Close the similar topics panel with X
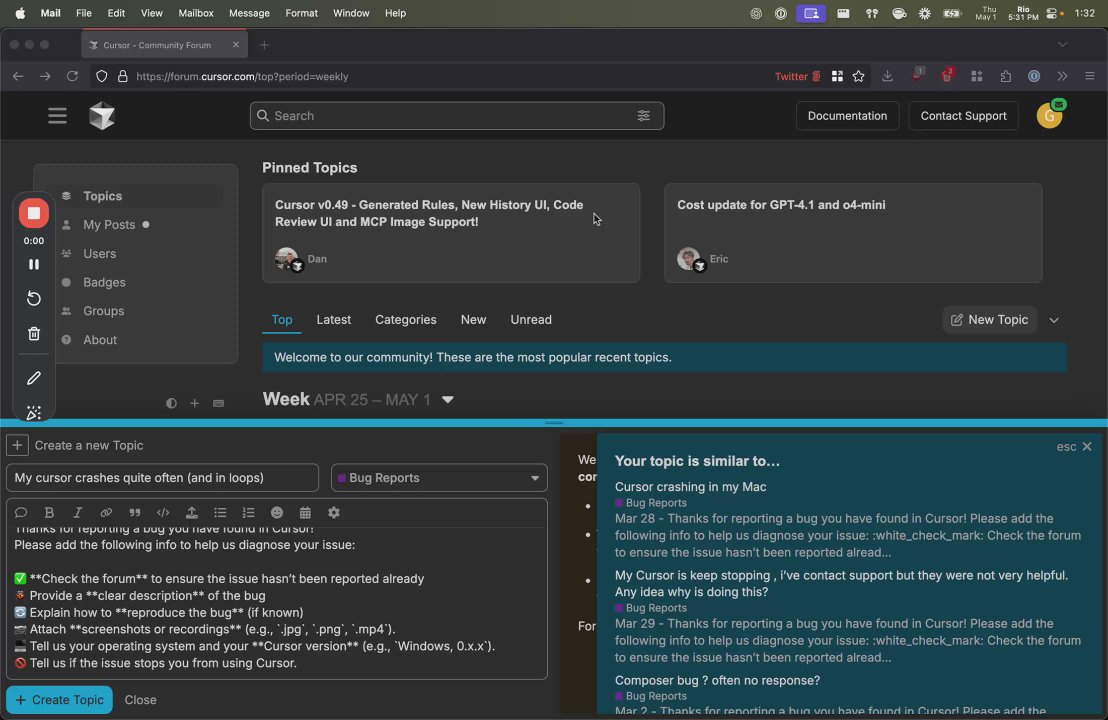This screenshot has height=720, width=1108. [1087, 447]
